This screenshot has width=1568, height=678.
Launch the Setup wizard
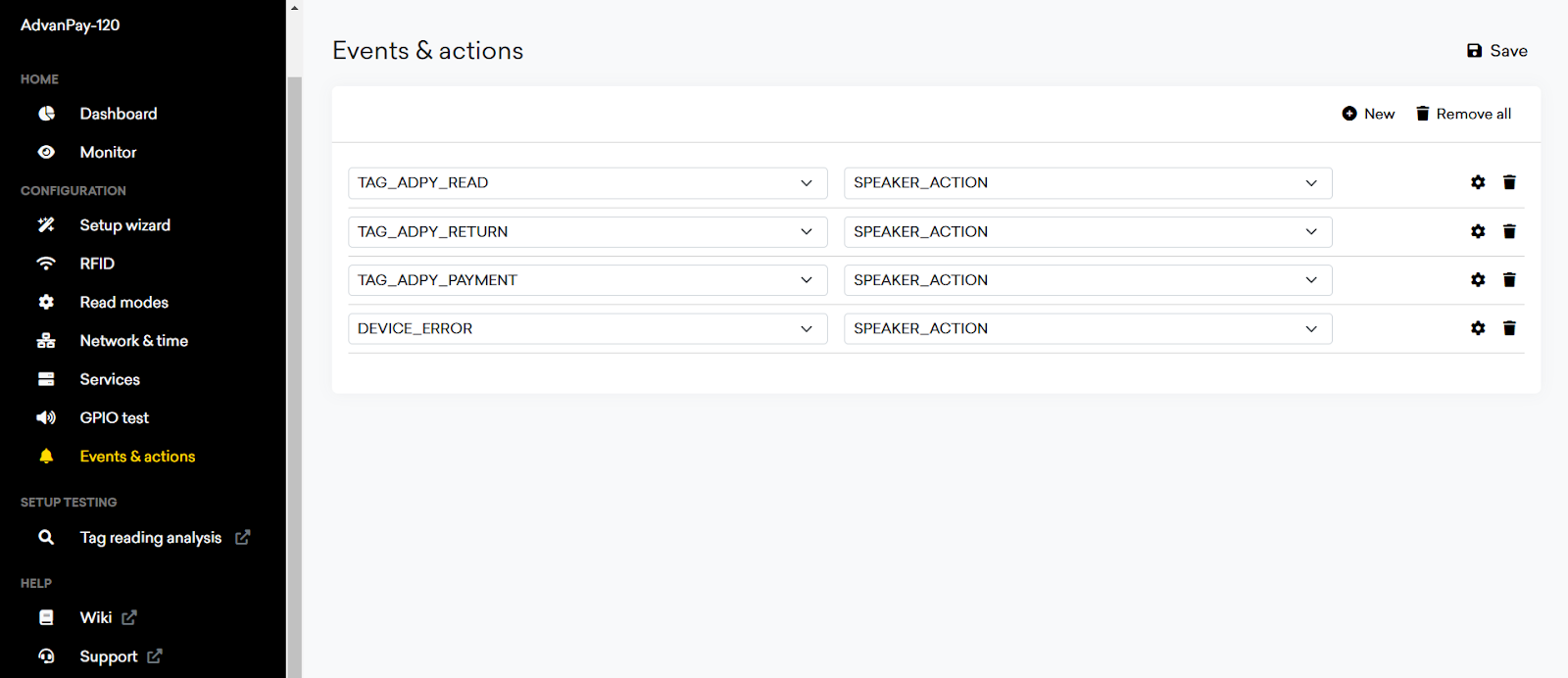click(124, 225)
